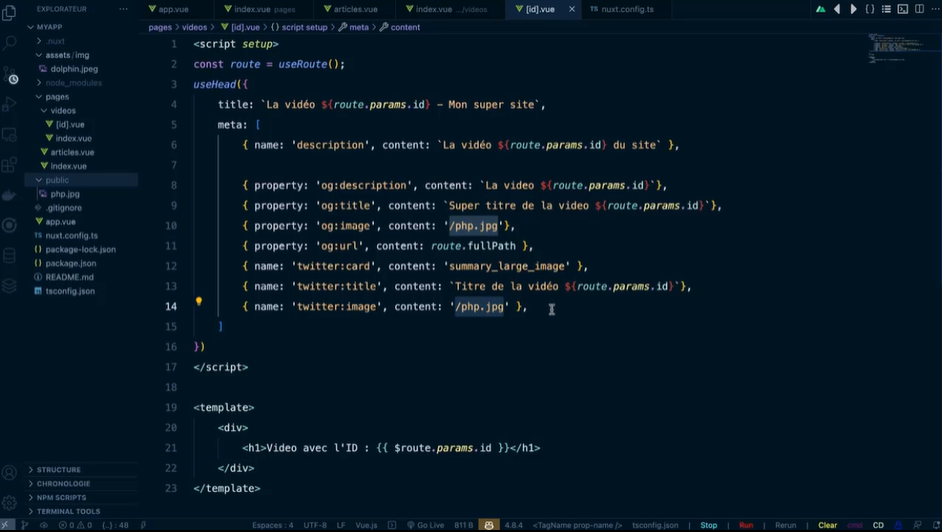Open package.json in the file explorer

click(x=70, y=263)
